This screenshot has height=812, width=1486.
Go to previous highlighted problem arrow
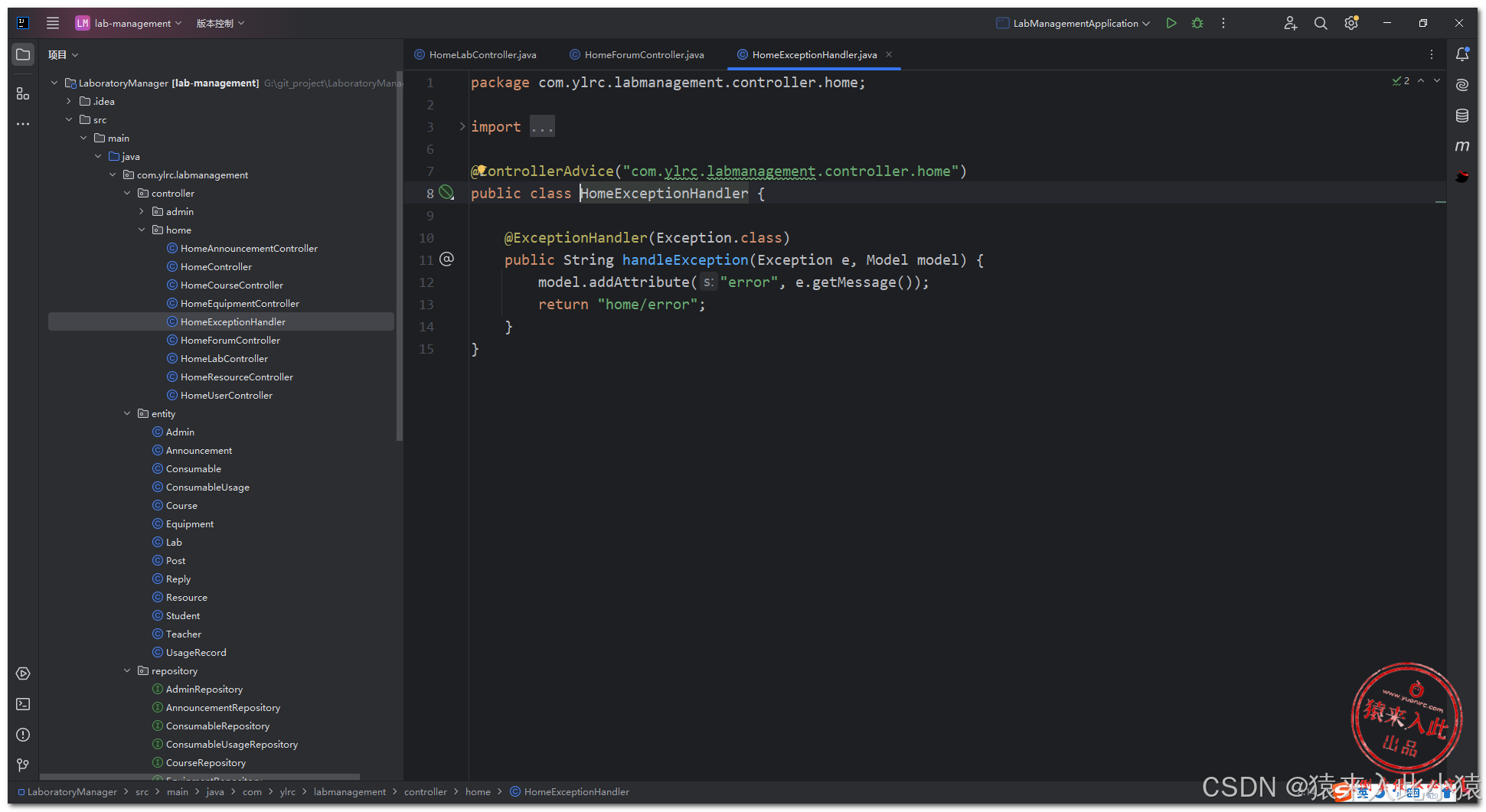1421,80
